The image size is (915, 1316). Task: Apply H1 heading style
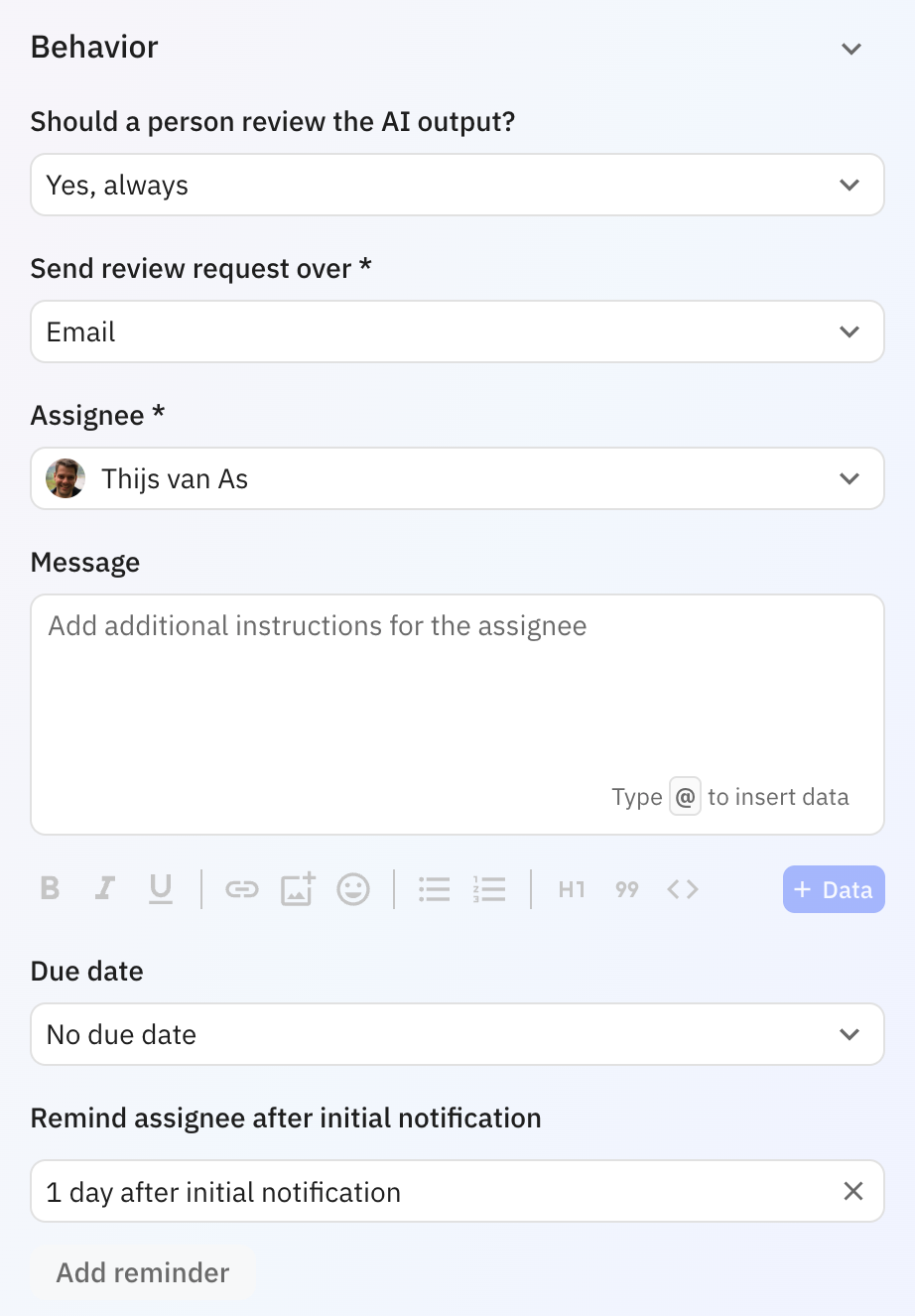pos(572,889)
